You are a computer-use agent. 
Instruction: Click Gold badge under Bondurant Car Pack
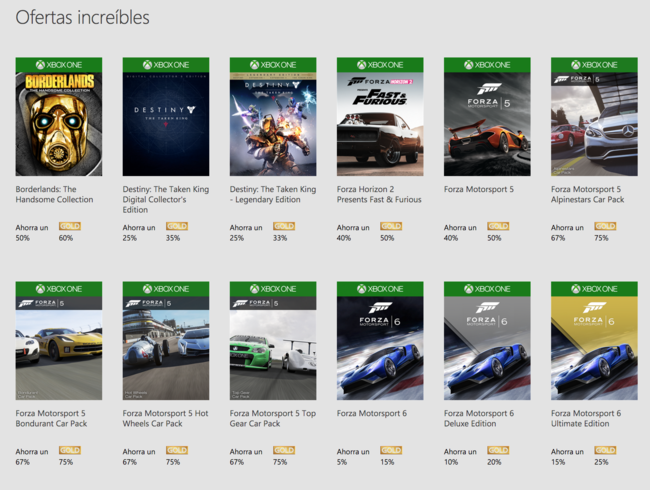pos(70,450)
